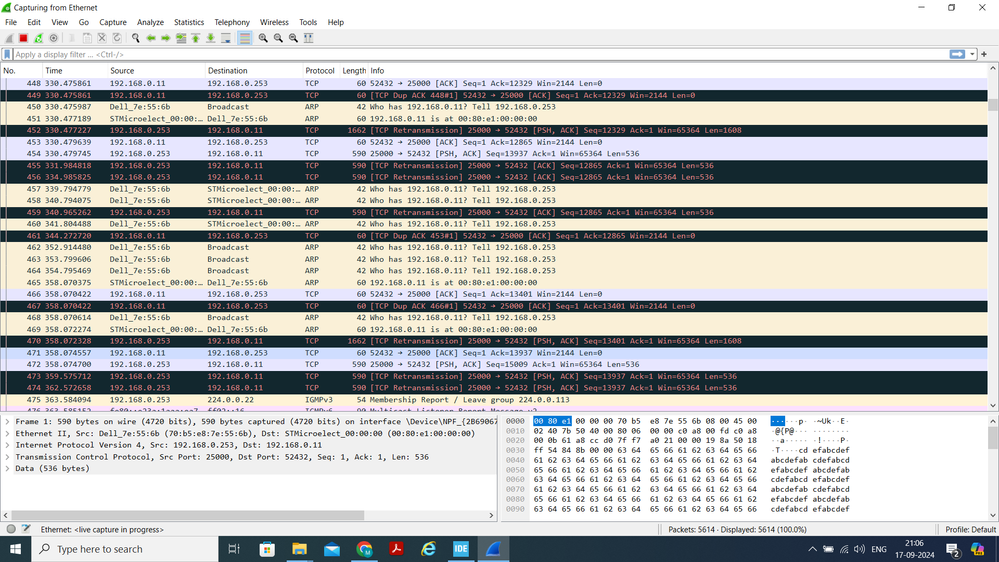Viewport: 999px width, 562px height.
Task: Click Profile: Default in status bar
Action: pos(969,529)
